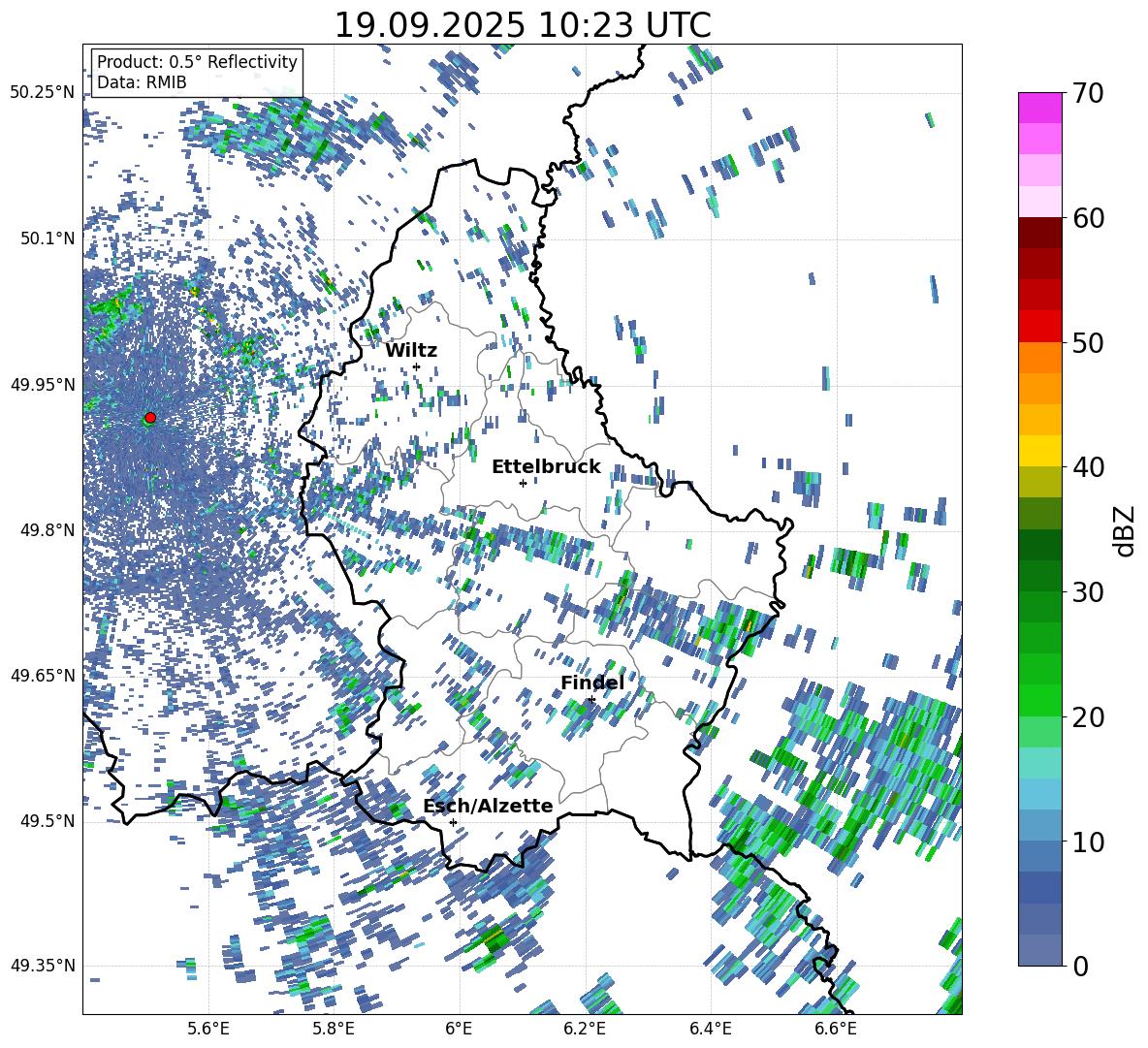Click the 0 dBZ colorbar label
The width and height of the screenshot is (1148, 1048).
pos(1081,966)
